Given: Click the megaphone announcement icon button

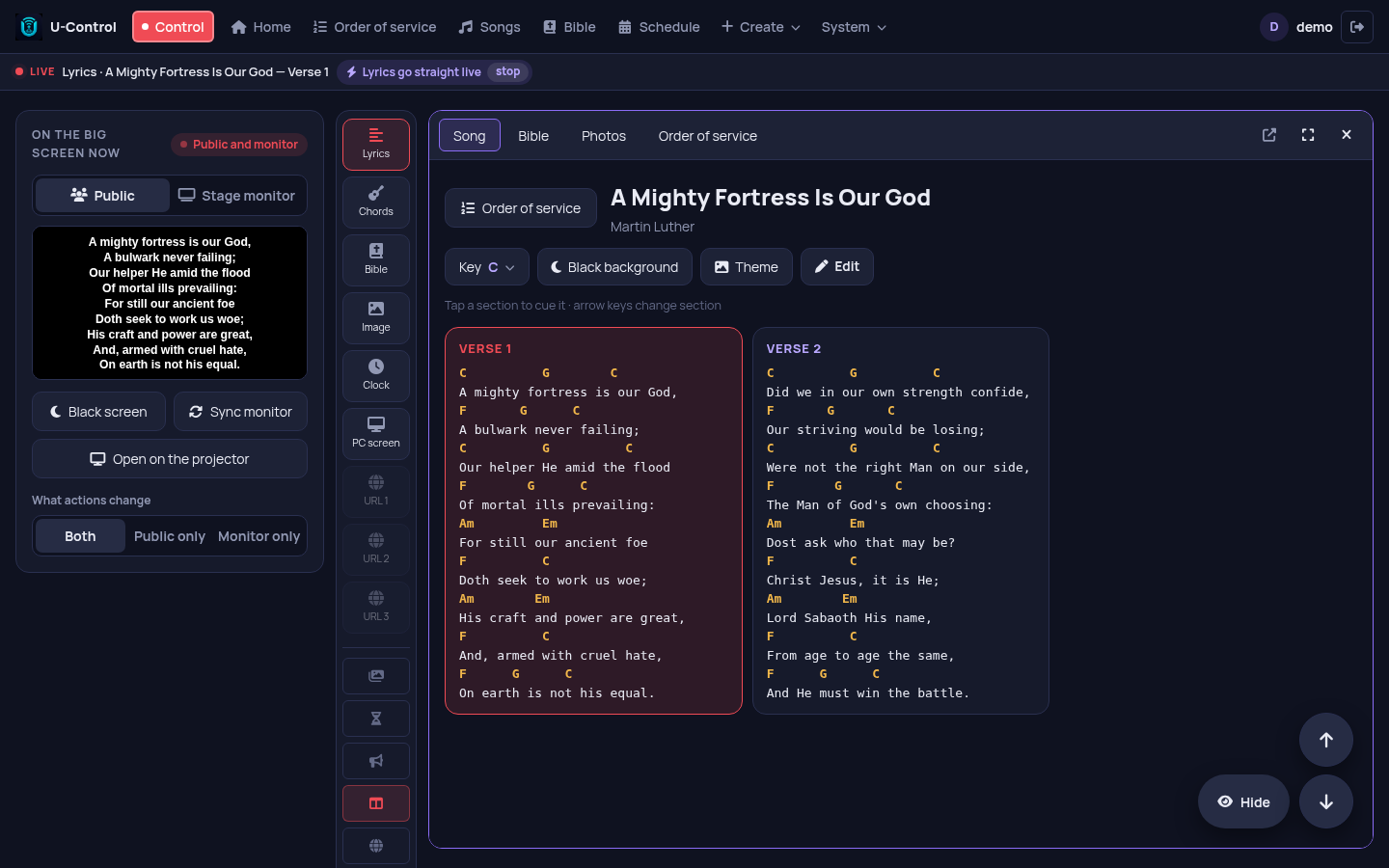Looking at the screenshot, I should point(376,761).
